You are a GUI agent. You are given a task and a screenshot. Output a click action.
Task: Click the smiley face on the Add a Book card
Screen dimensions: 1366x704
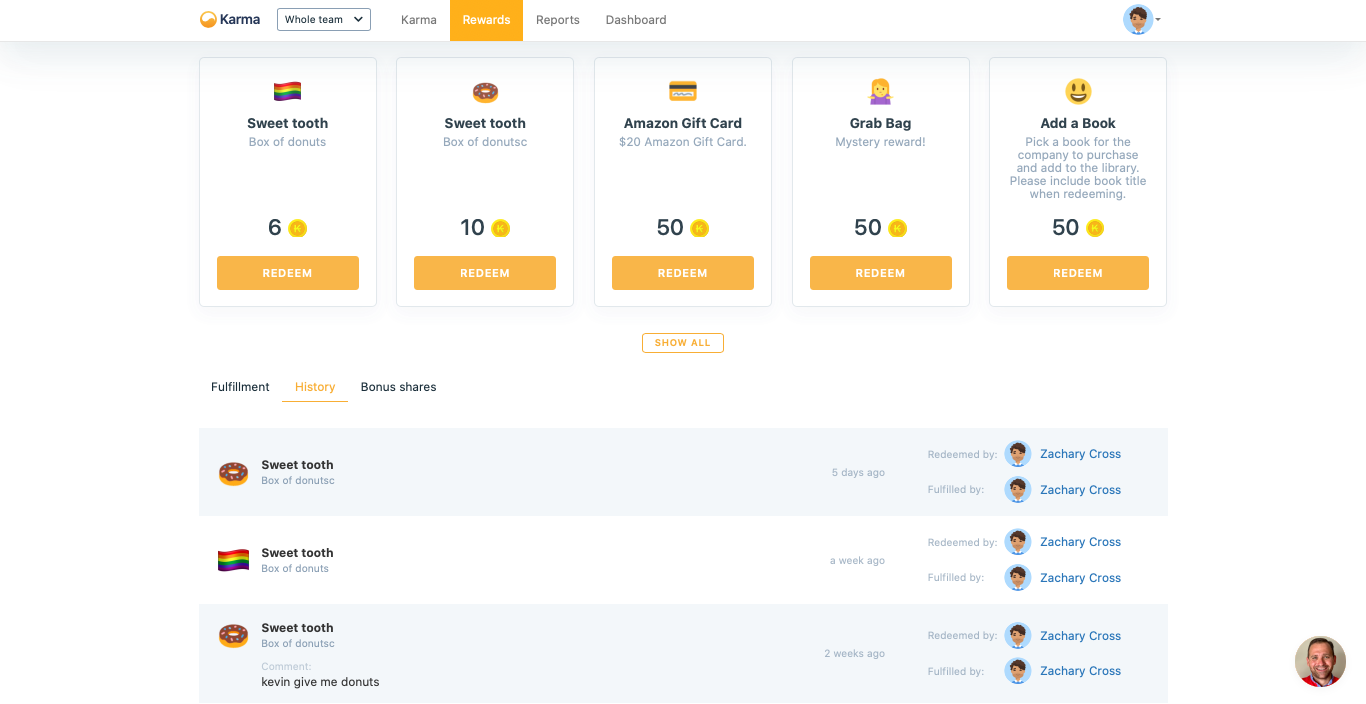point(1078,92)
